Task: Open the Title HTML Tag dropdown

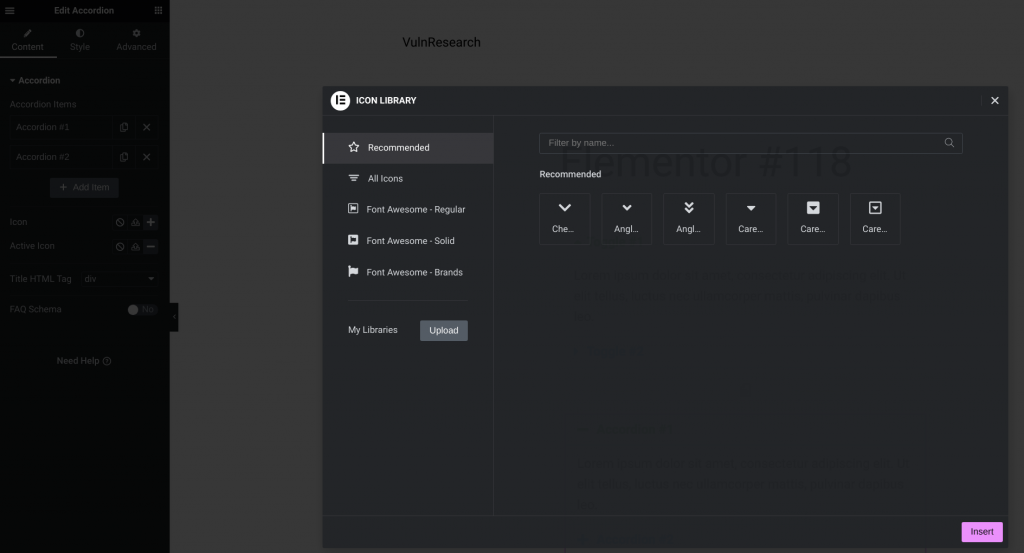Action: [x=119, y=279]
